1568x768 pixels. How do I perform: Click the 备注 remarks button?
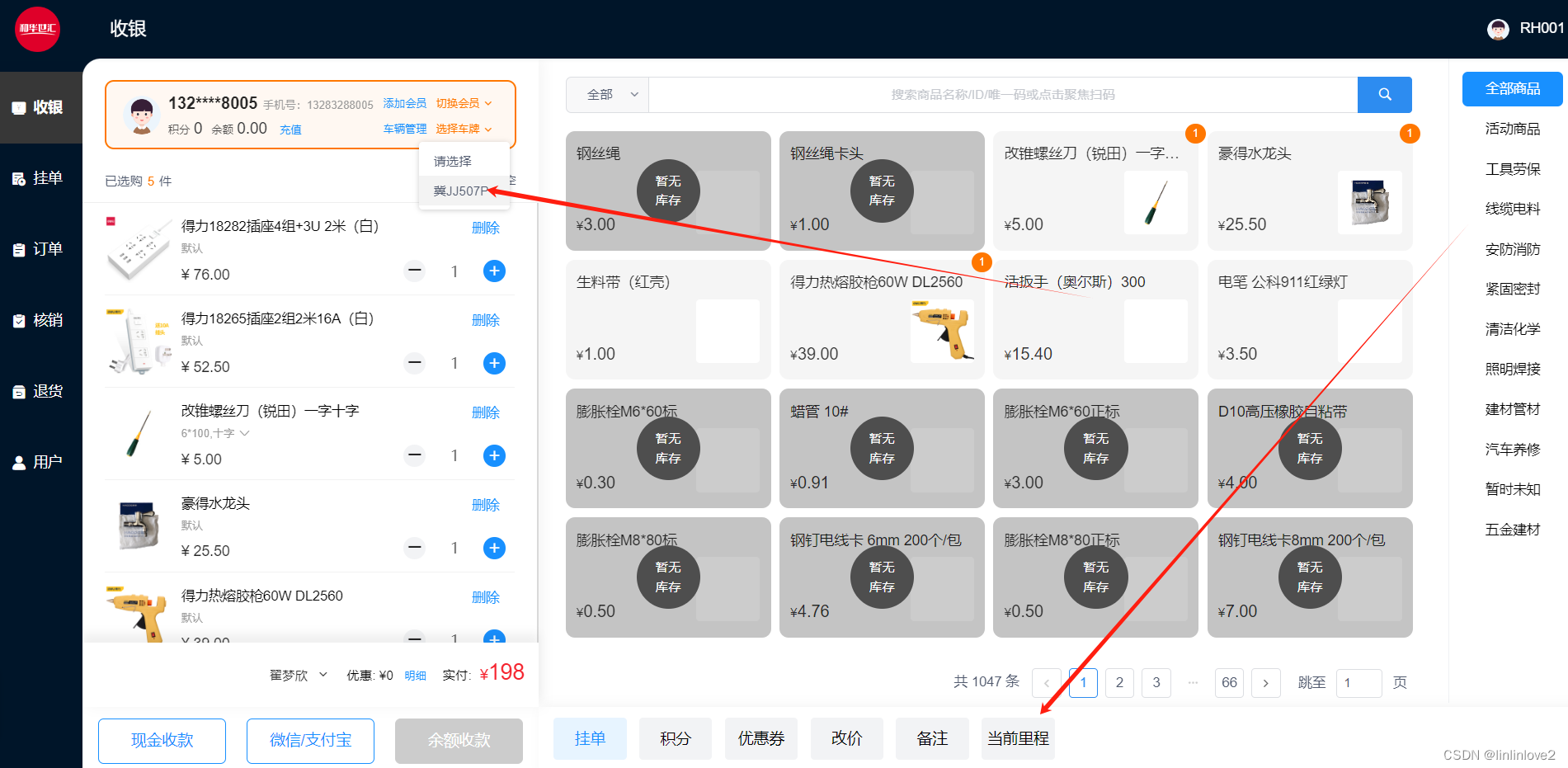pos(933,738)
